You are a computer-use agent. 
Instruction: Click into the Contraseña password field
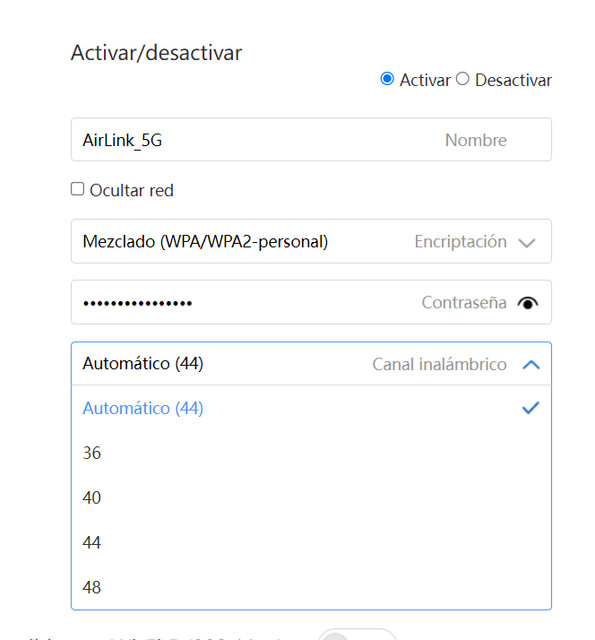[311, 302]
